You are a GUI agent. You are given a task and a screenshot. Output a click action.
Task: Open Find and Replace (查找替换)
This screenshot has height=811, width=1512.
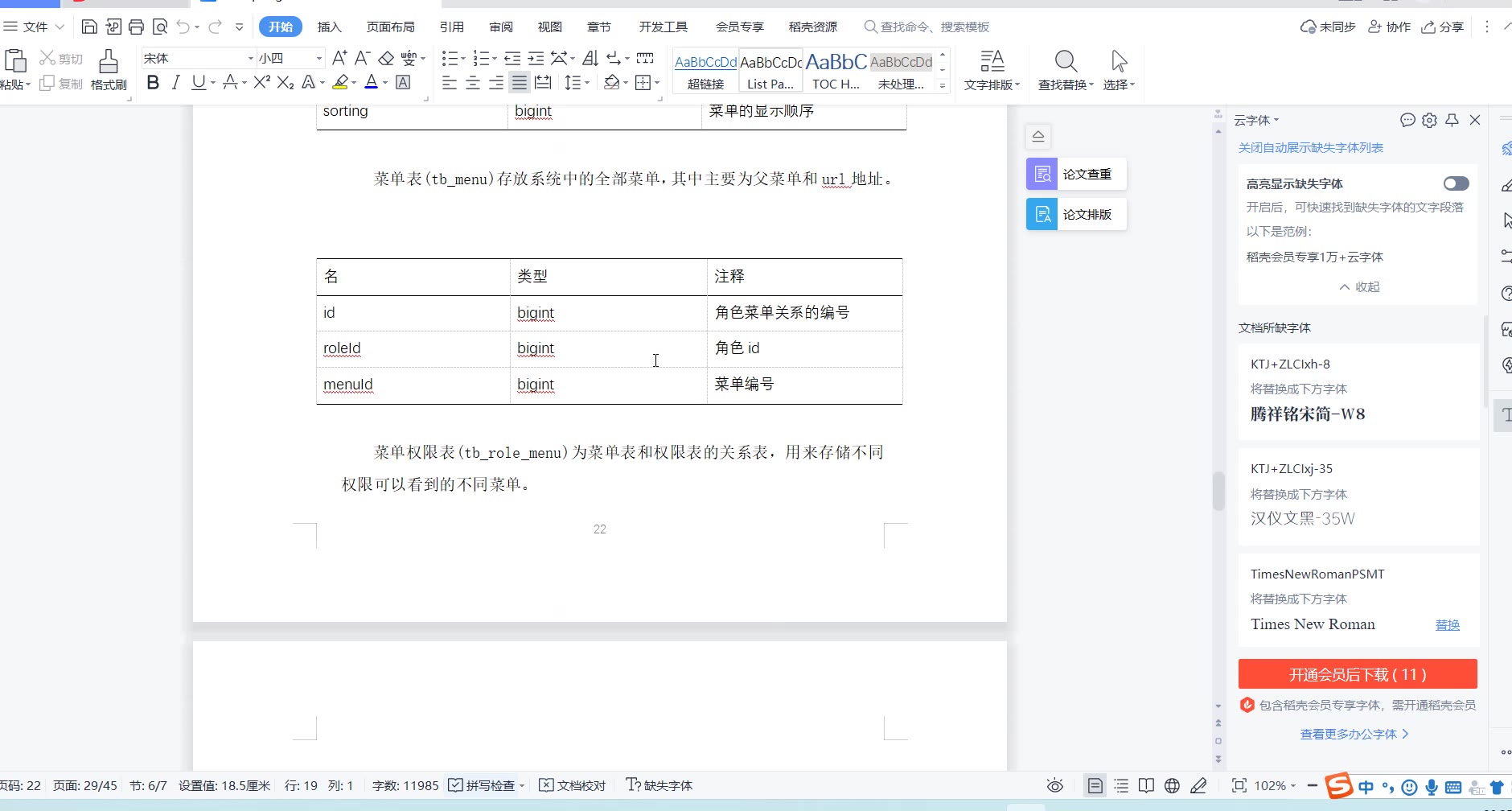click(x=1066, y=70)
